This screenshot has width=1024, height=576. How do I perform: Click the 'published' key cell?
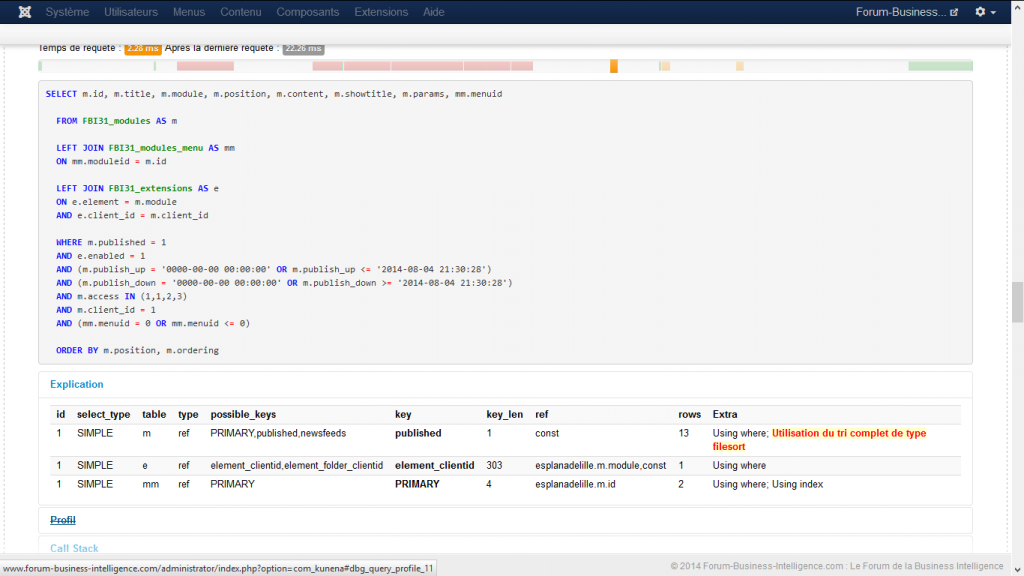coord(418,433)
